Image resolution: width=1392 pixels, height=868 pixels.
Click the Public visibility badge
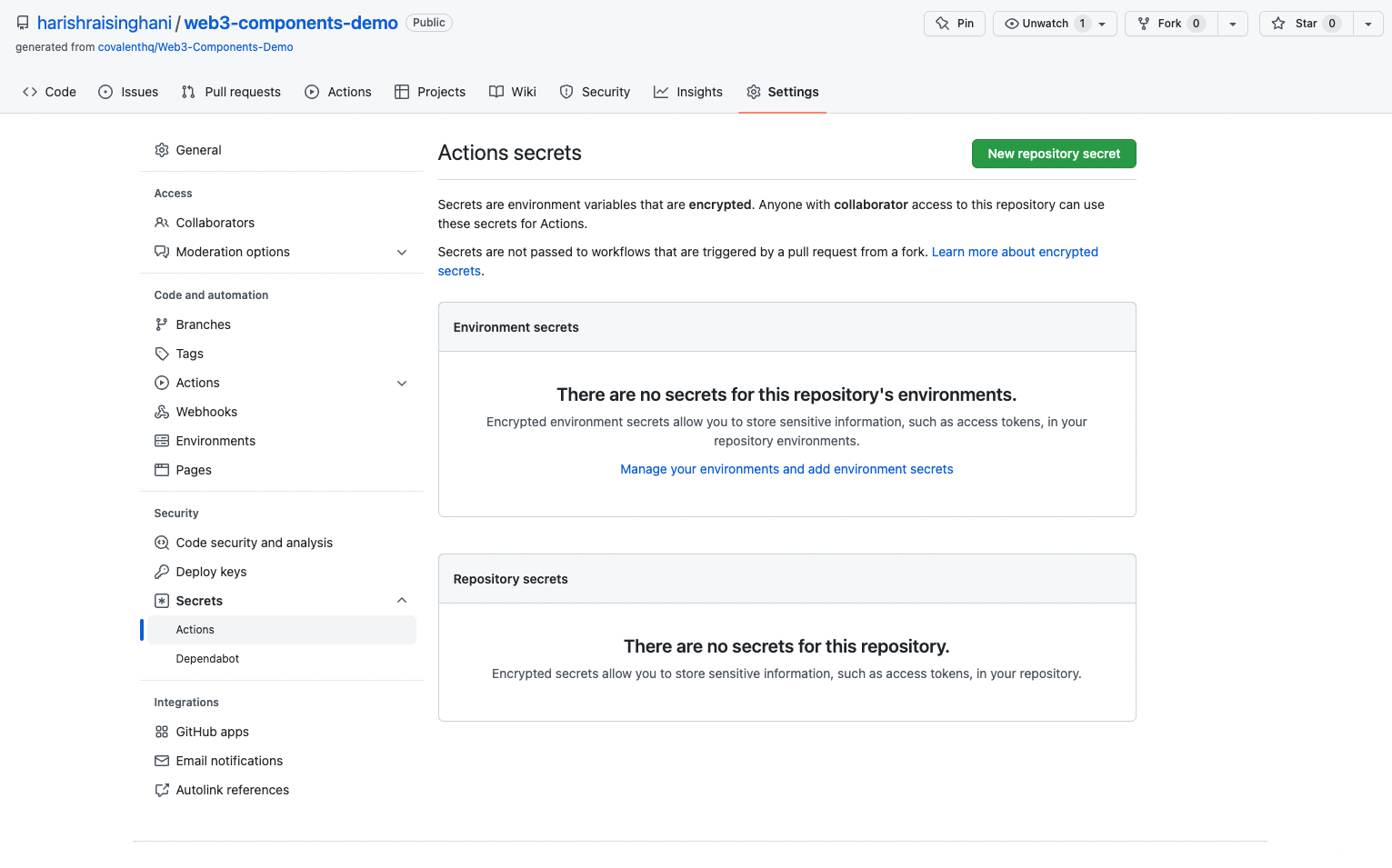(x=429, y=23)
